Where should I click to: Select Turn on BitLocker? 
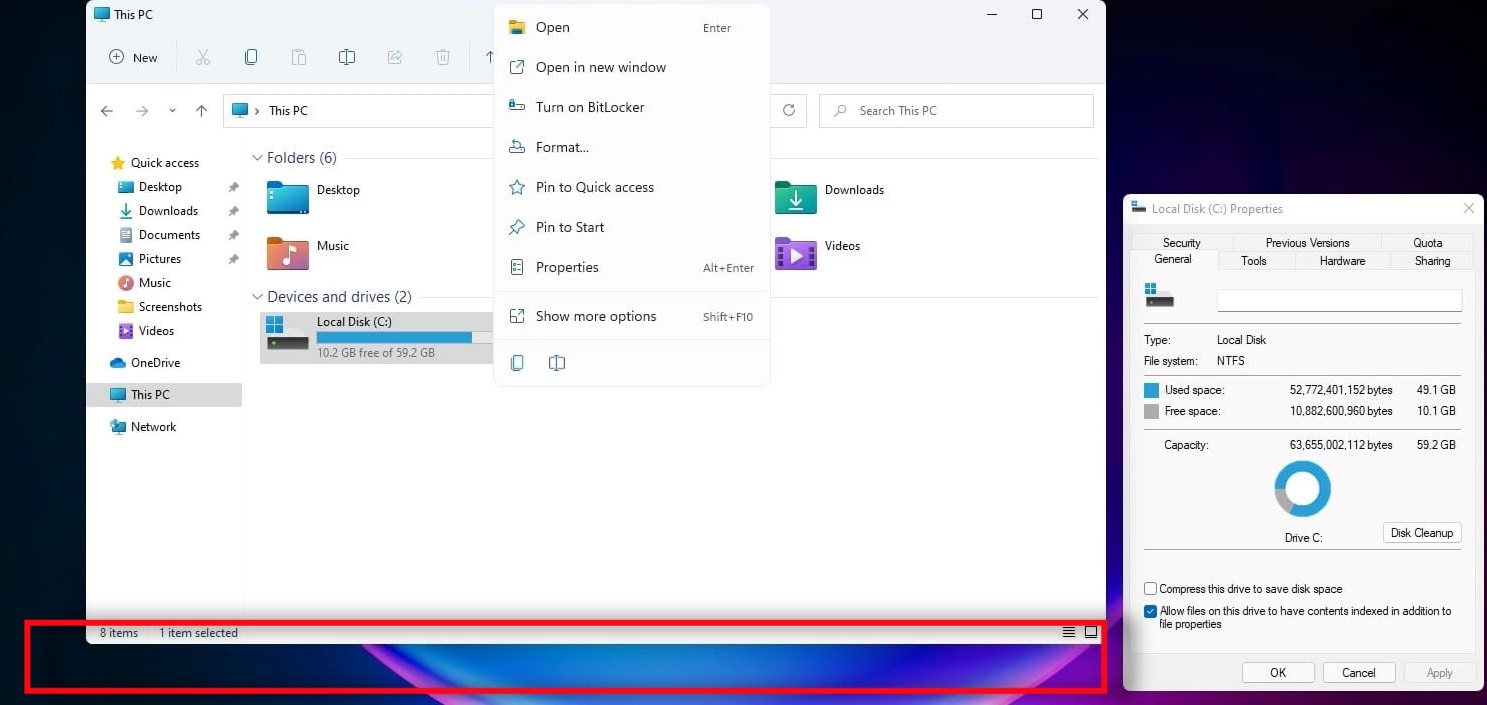click(x=632, y=107)
